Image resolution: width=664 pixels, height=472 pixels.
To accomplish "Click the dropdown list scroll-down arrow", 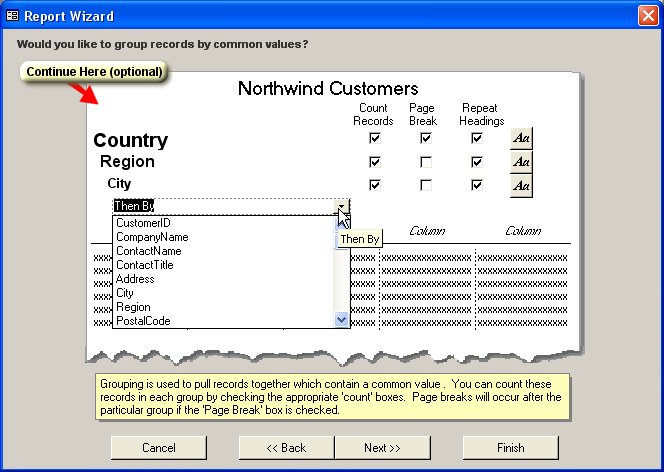I will [341, 319].
